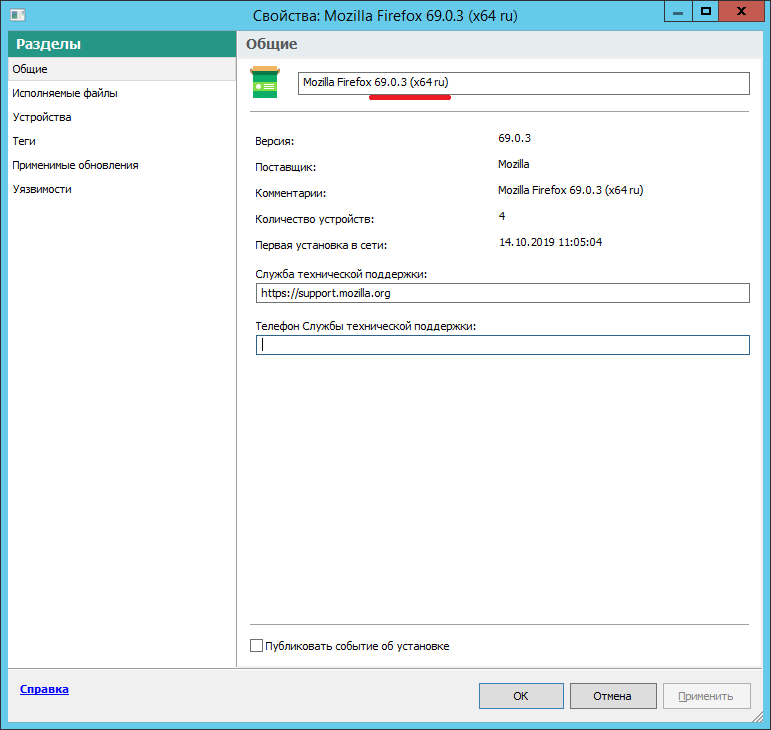The height and width of the screenshot is (730, 771).
Task: Confirm with the OK button
Action: pyautogui.click(x=521, y=696)
